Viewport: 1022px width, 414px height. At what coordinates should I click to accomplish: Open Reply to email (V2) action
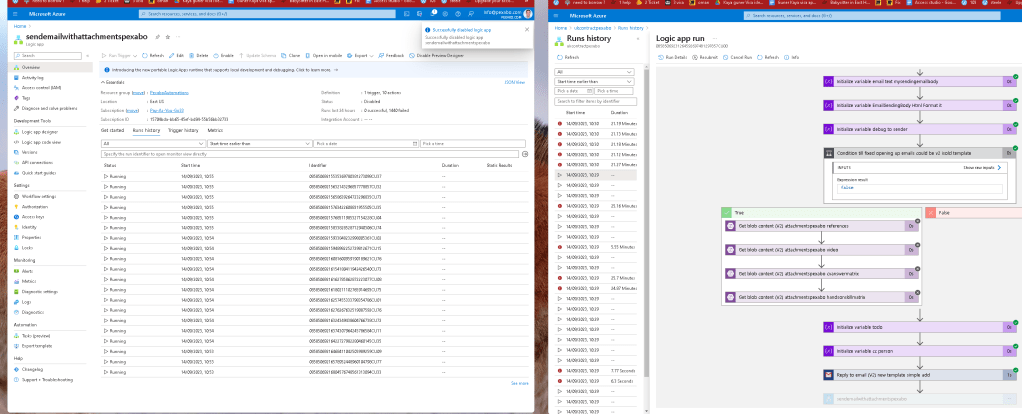(x=920, y=375)
